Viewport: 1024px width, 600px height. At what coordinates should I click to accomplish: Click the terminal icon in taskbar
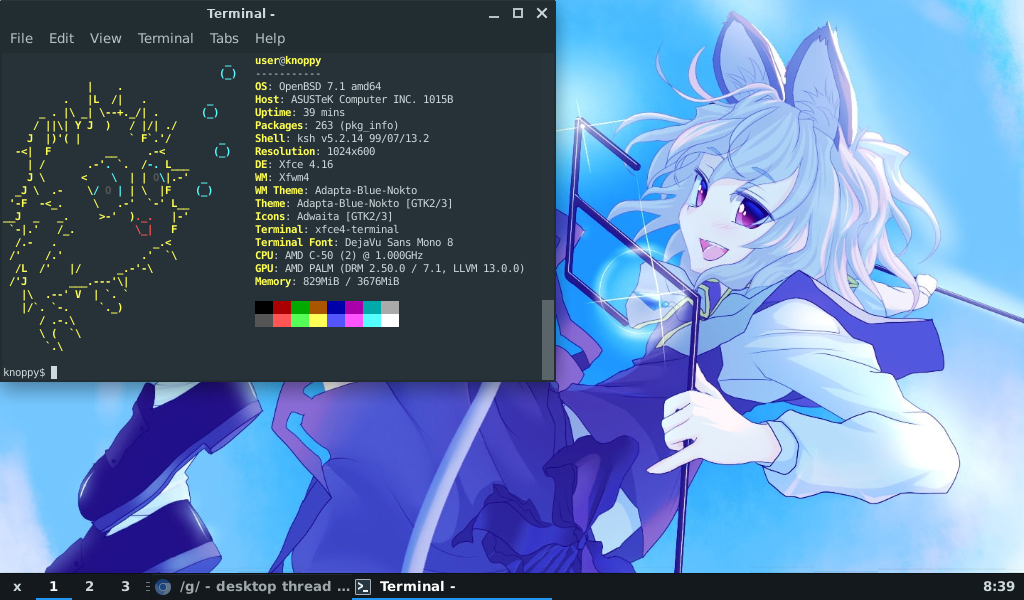click(363, 587)
